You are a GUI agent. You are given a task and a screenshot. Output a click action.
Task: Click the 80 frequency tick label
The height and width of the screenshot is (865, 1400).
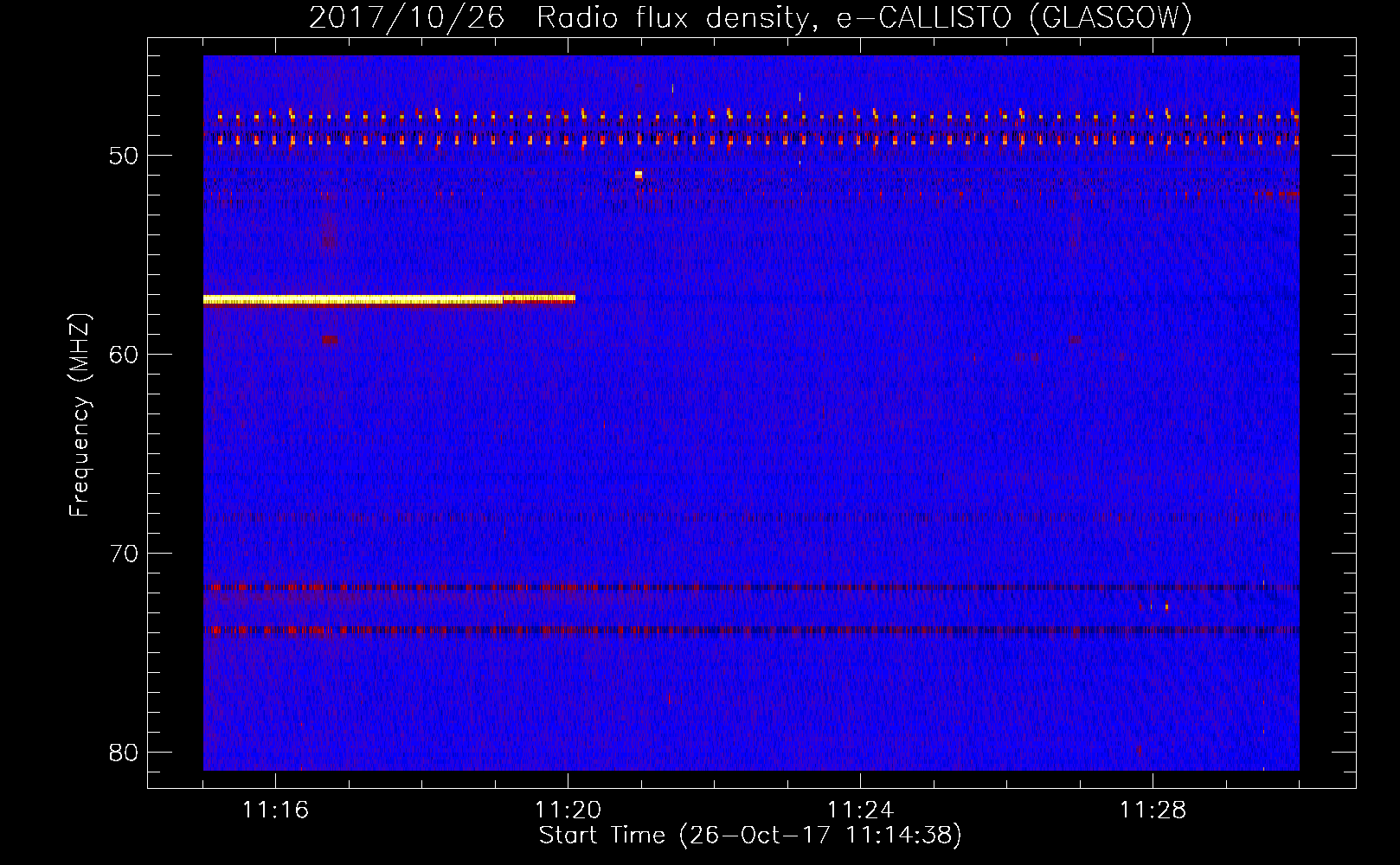click(124, 752)
